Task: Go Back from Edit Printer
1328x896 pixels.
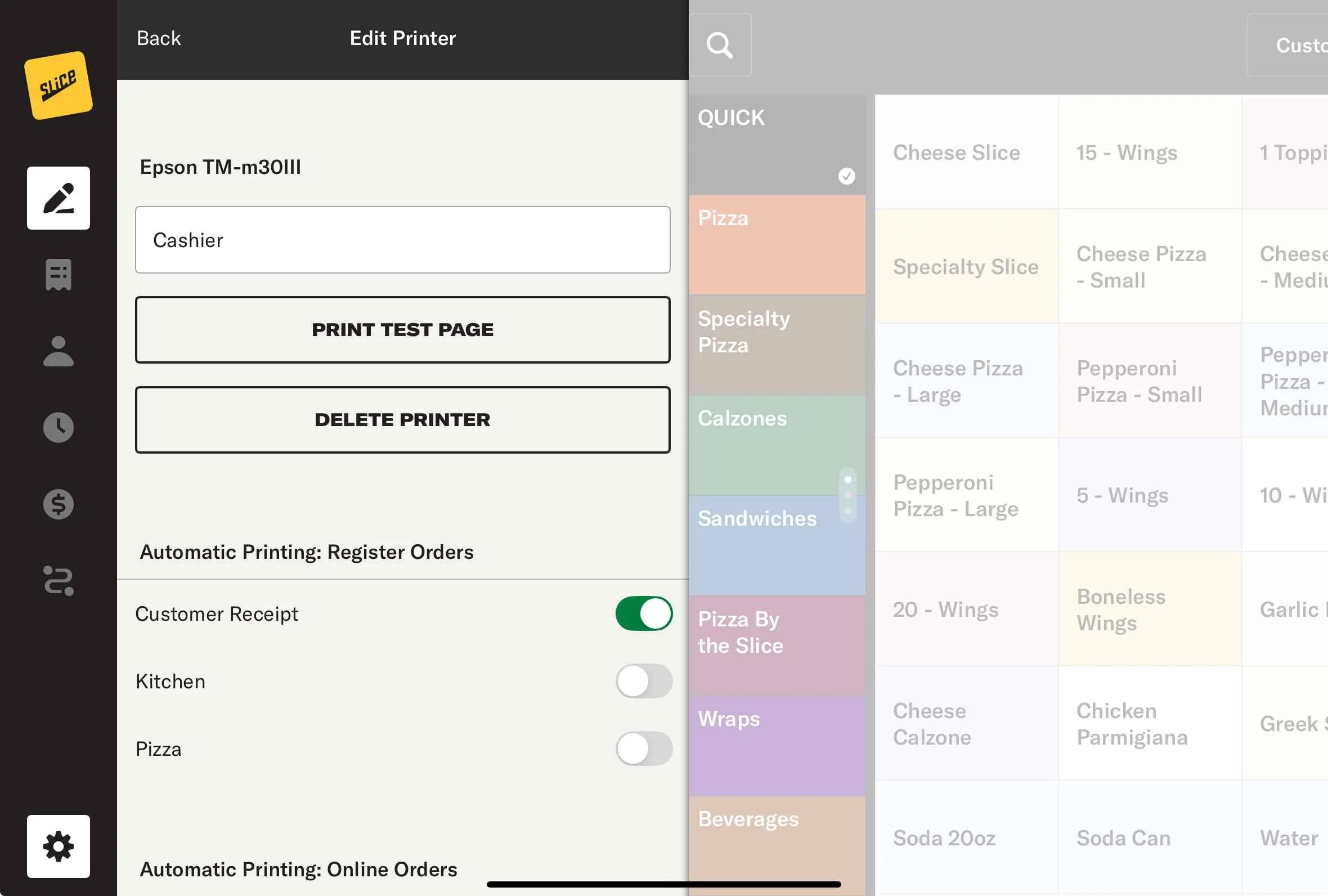Action: click(159, 38)
